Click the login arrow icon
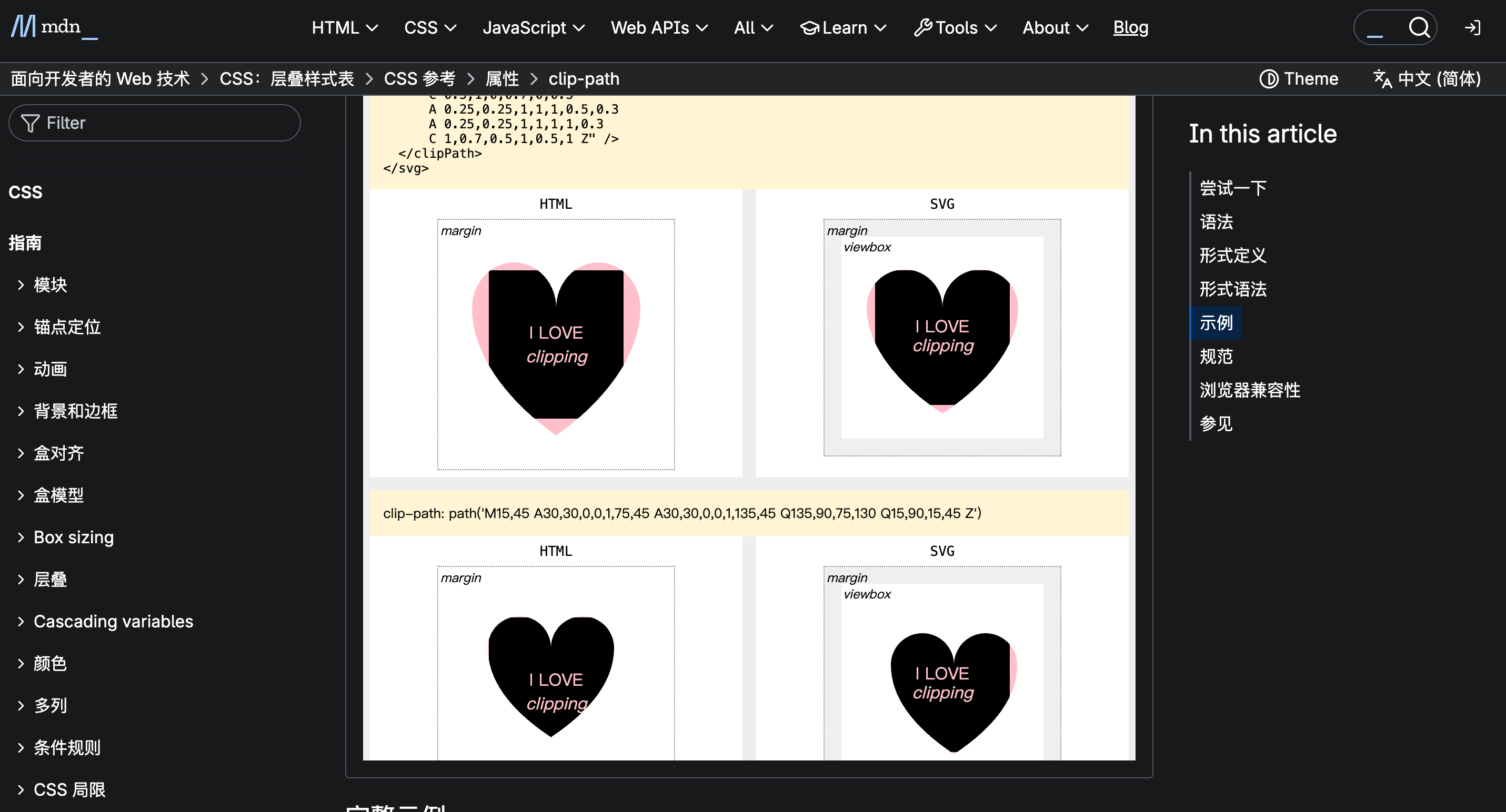This screenshot has height=812, width=1506. point(1472,27)
